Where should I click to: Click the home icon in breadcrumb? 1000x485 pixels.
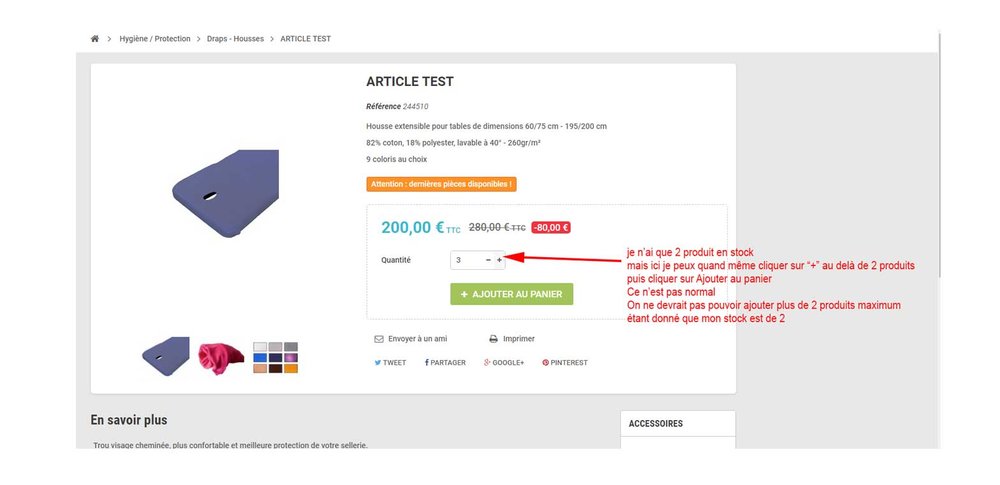95,39
